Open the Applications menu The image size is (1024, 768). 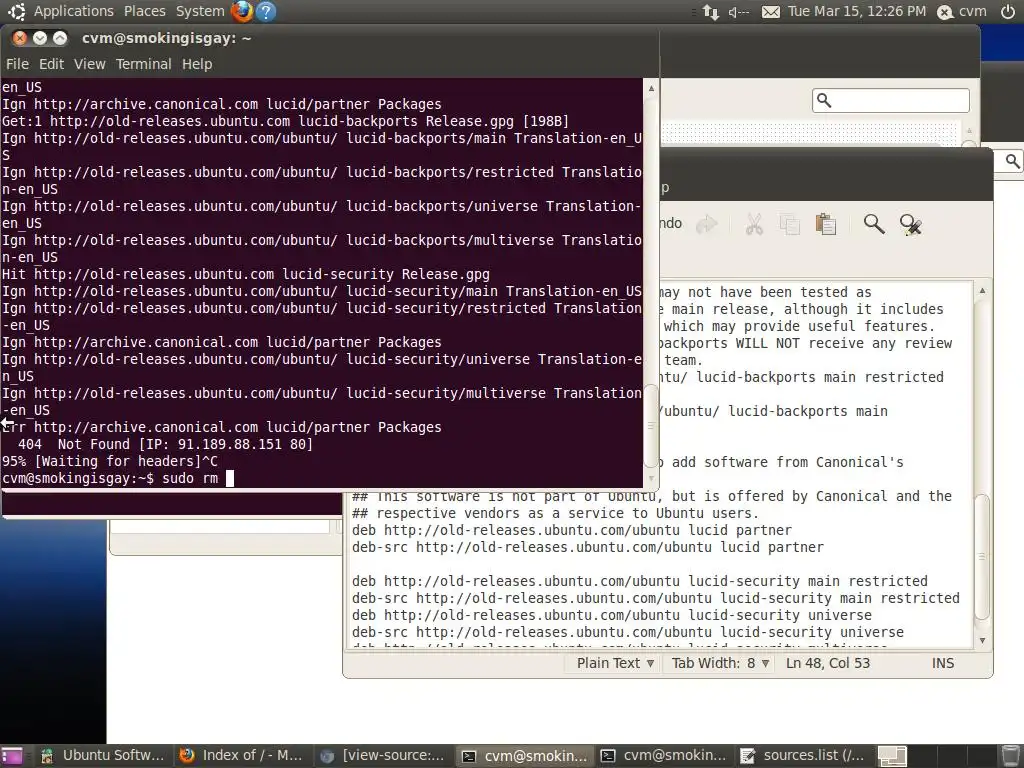point(74,11)
